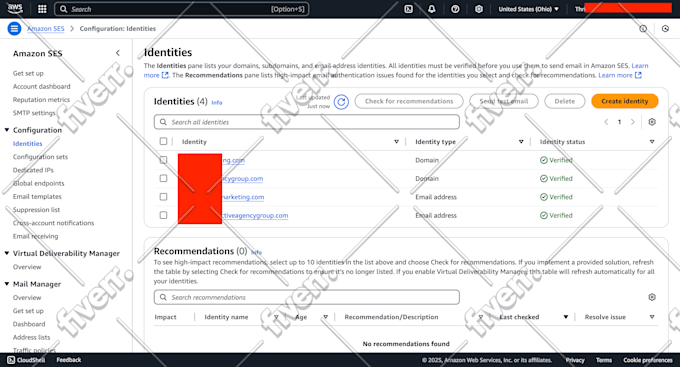Open the United States (Ohio) region dropdown
680x367 pixels.
pos(528,9)
